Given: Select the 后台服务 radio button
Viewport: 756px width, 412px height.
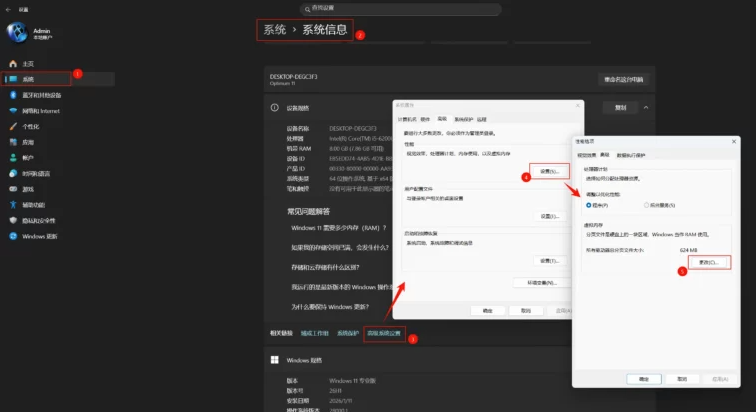Looking at the screenshot, I should point(647,204).
